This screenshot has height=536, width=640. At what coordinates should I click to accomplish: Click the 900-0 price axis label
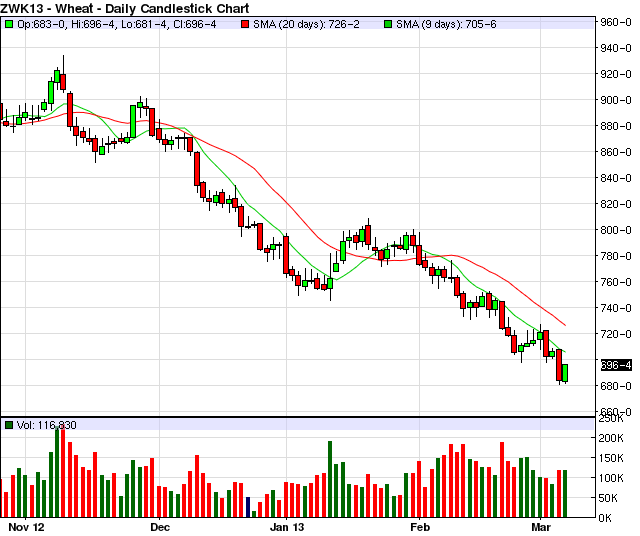pos(616,100)
